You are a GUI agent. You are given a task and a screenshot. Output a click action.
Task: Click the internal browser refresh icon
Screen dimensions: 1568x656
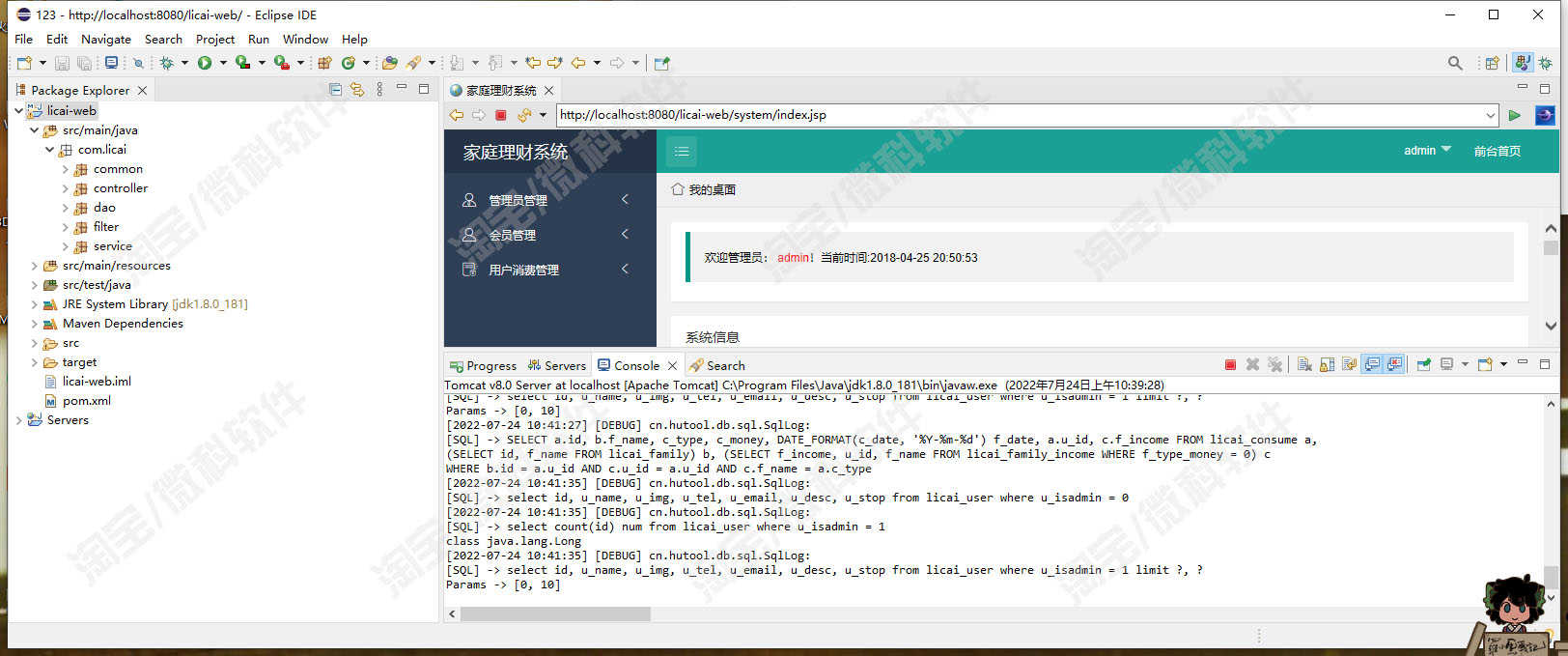tap(523, 115)
